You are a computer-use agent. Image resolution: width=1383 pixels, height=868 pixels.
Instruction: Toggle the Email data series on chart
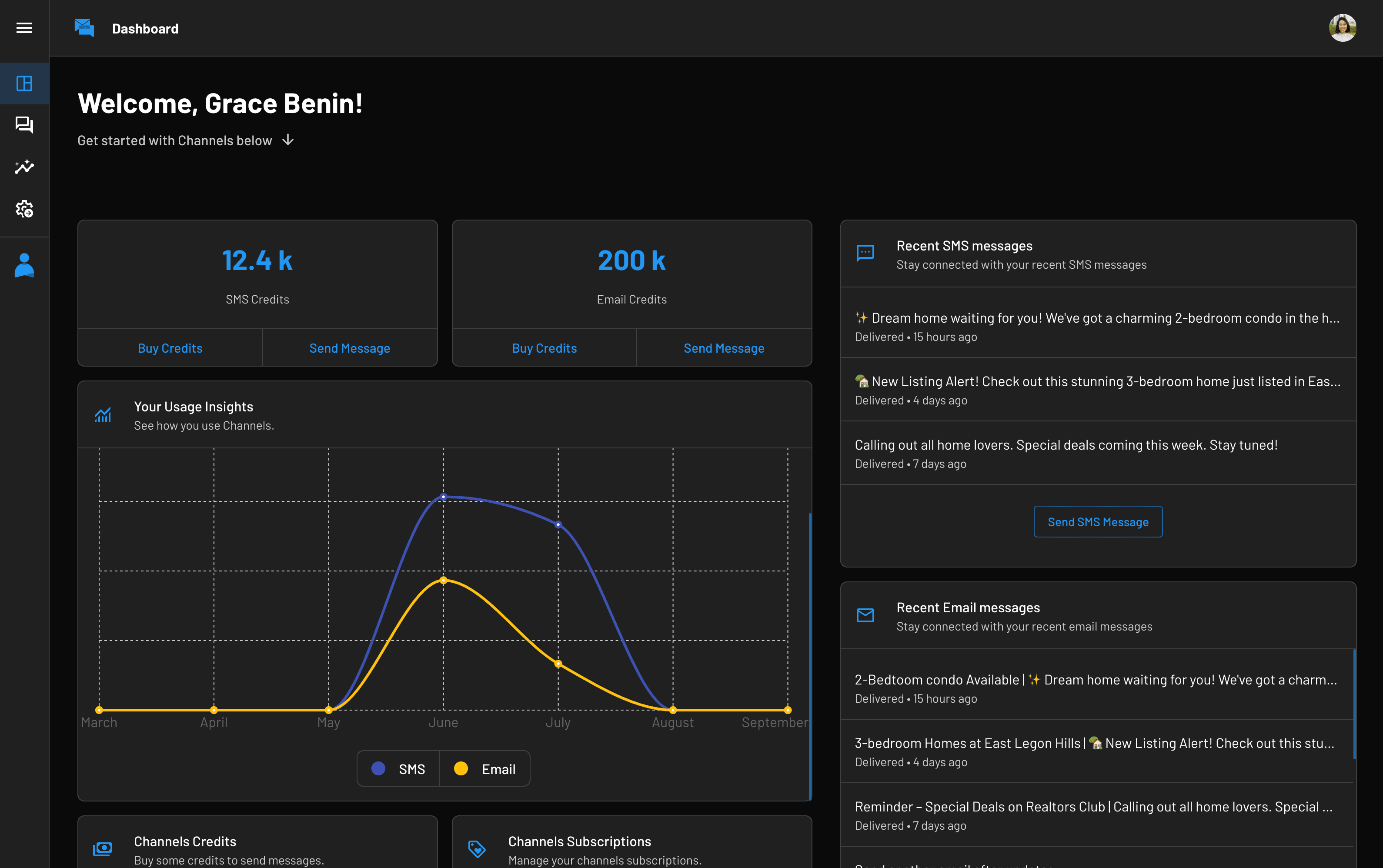tap(484, 768)
